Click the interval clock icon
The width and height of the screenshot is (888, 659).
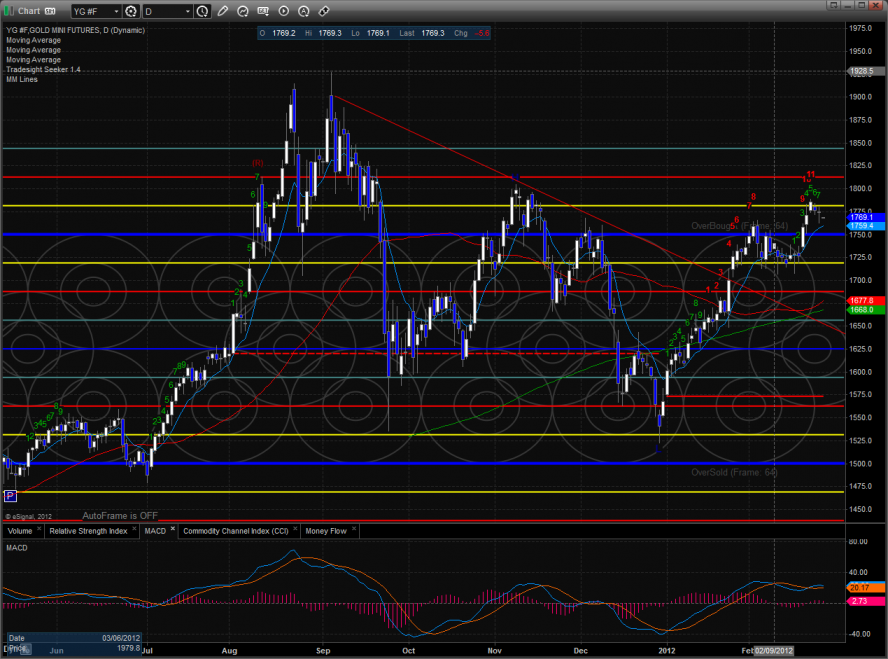[204, 11]
